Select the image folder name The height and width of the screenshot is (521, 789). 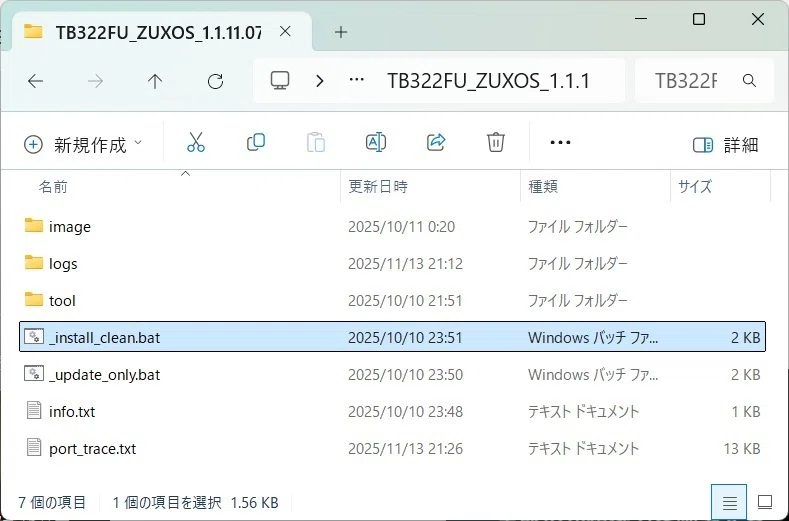(70, 227)
